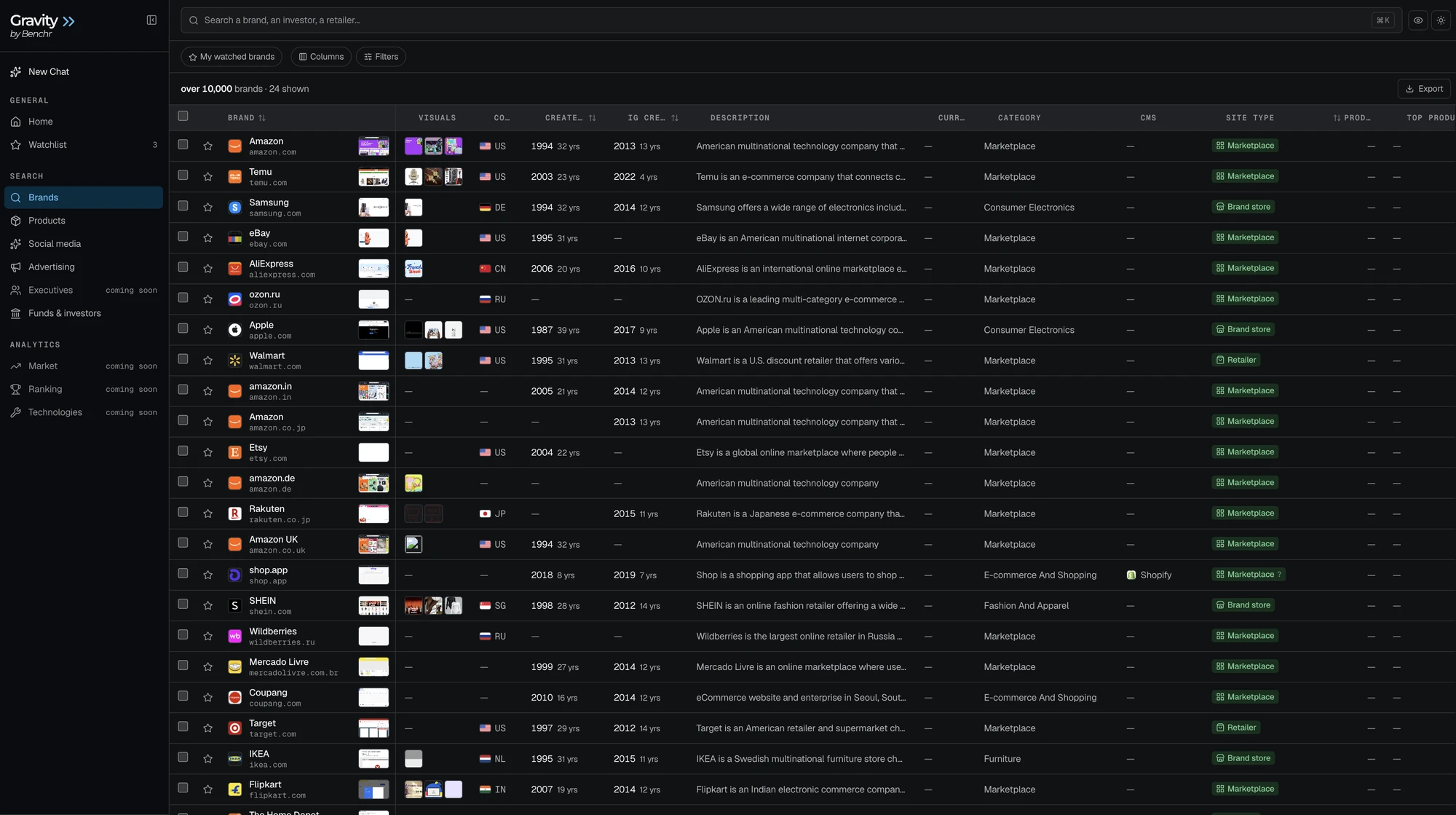Open the Columns selector
Viewport: 1456px width, 815px height.
pyautogui.click(x=321, y=57)
